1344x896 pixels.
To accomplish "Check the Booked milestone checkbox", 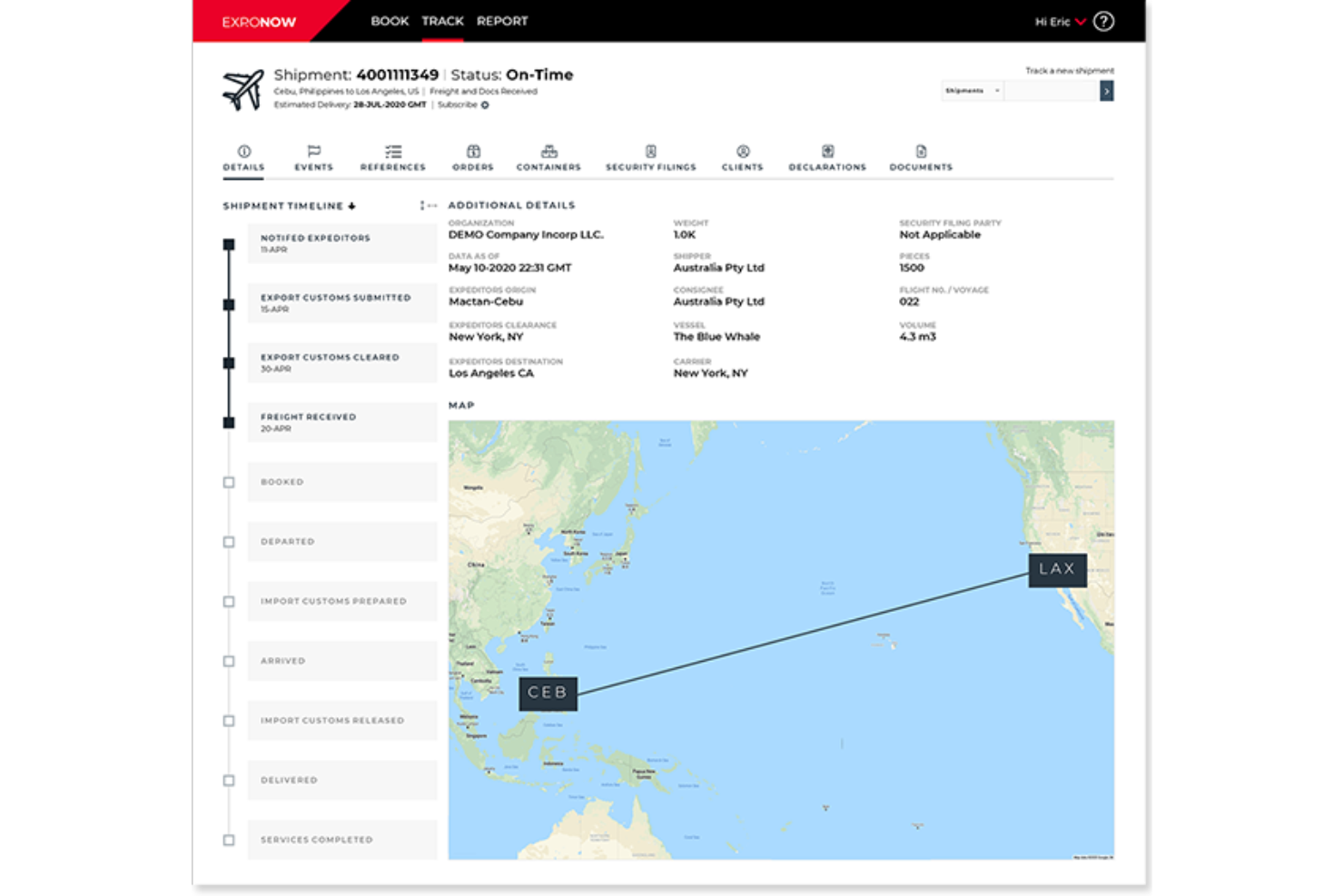I will [x=228, y=482].
